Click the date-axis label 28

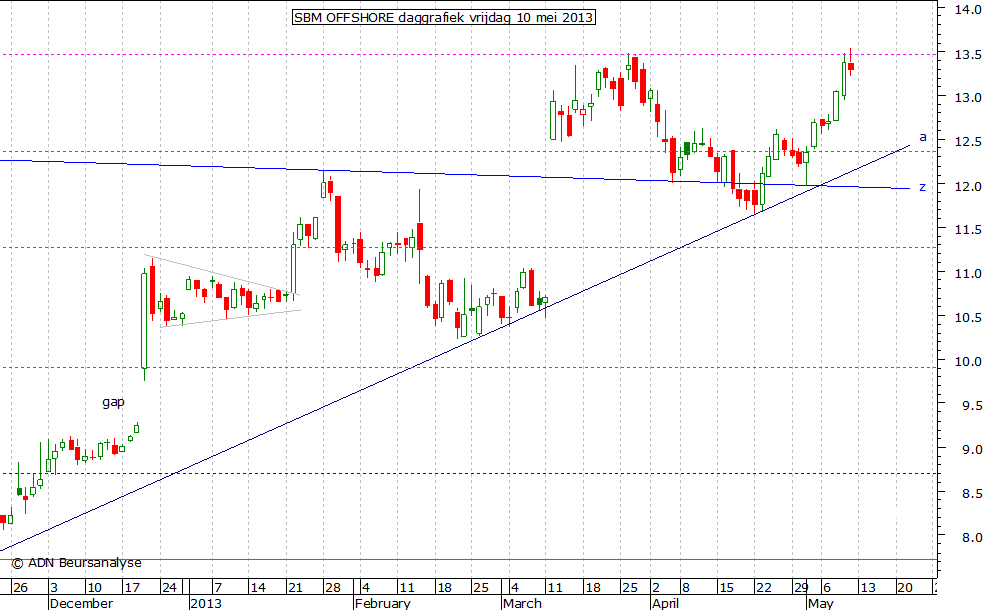coord(333,588)
